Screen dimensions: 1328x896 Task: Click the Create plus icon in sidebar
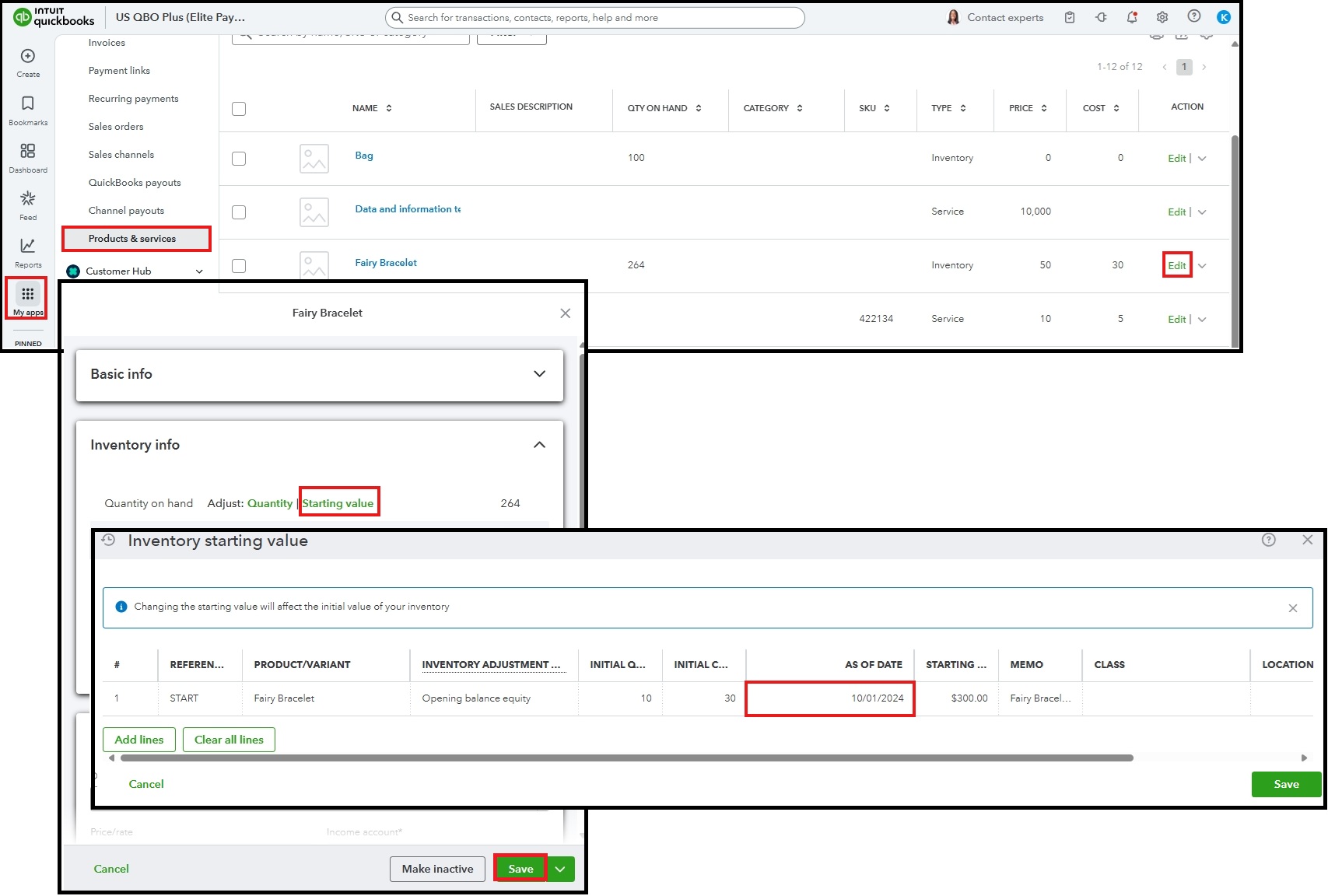click(28, 57)
